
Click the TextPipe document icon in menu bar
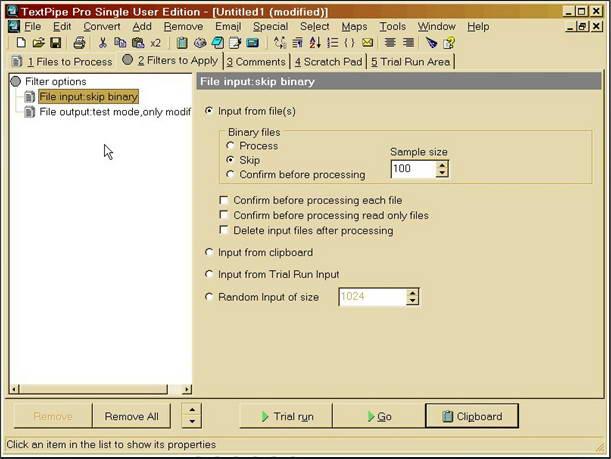(x=14, y=26)
